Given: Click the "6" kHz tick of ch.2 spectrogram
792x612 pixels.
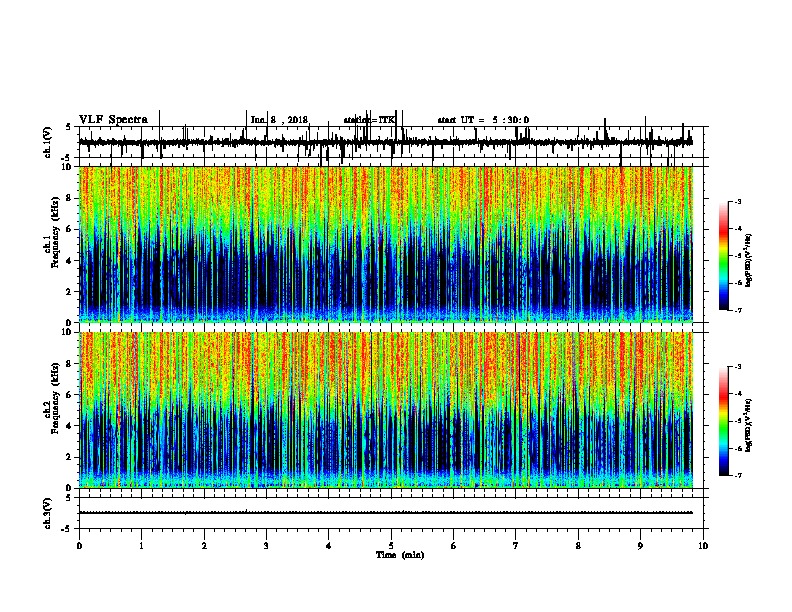Looking at the screenshot, I should coord(70,395).
